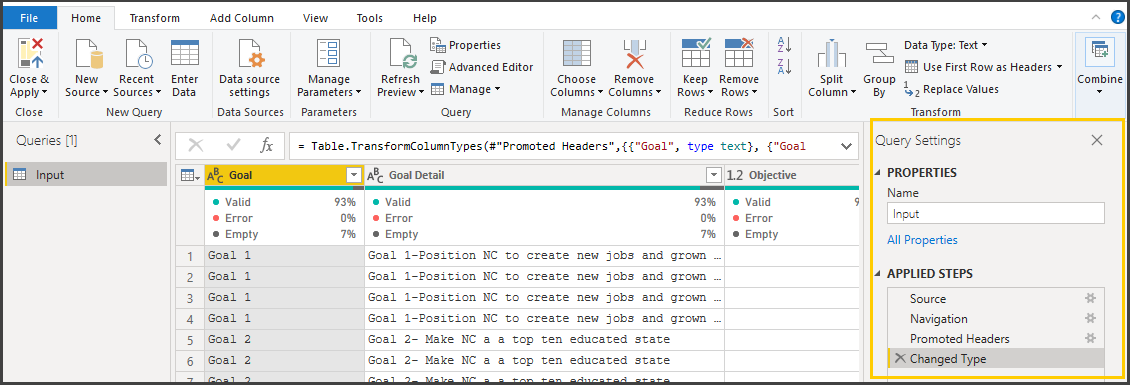
Task: Delete the Changed Type step
Action: pyautogui.click(x=899, y=358)
